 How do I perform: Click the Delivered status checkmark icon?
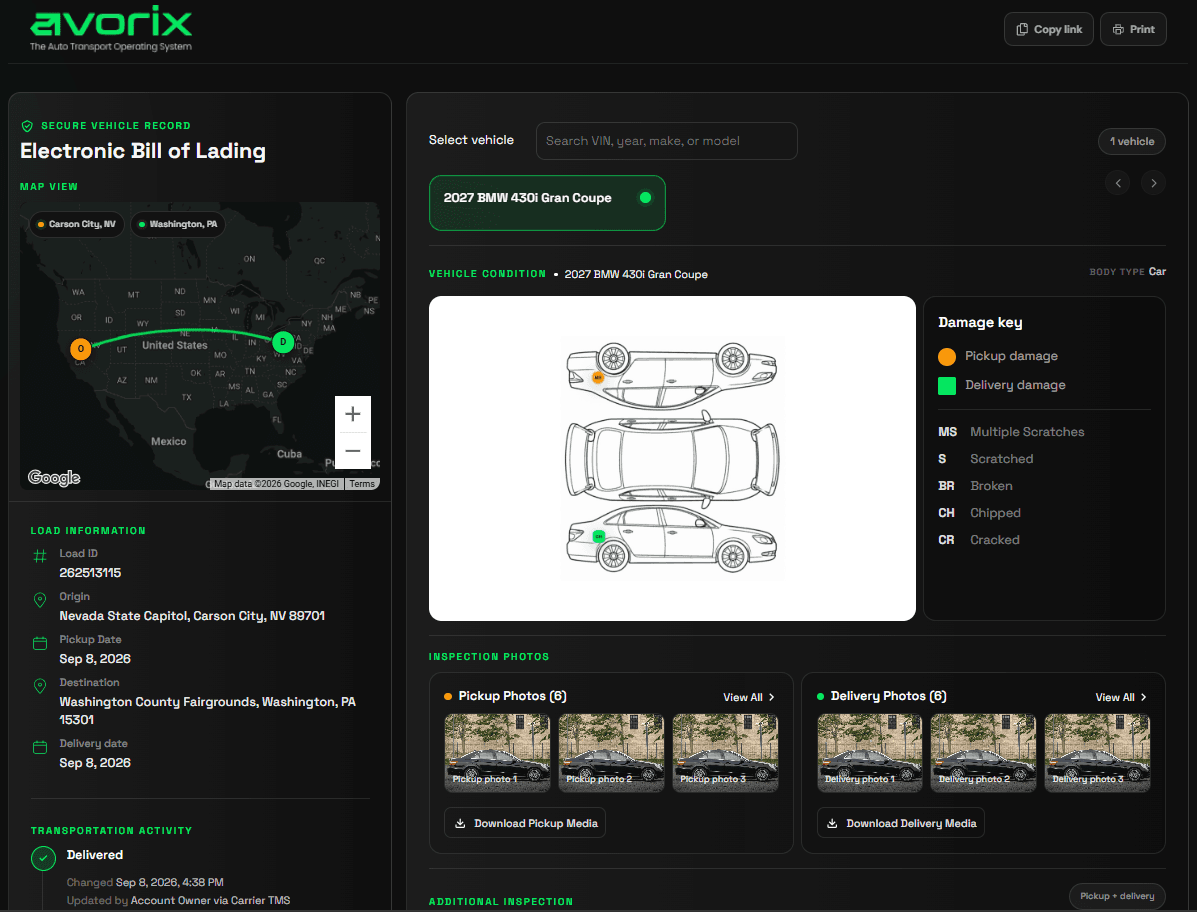point(44,858)
